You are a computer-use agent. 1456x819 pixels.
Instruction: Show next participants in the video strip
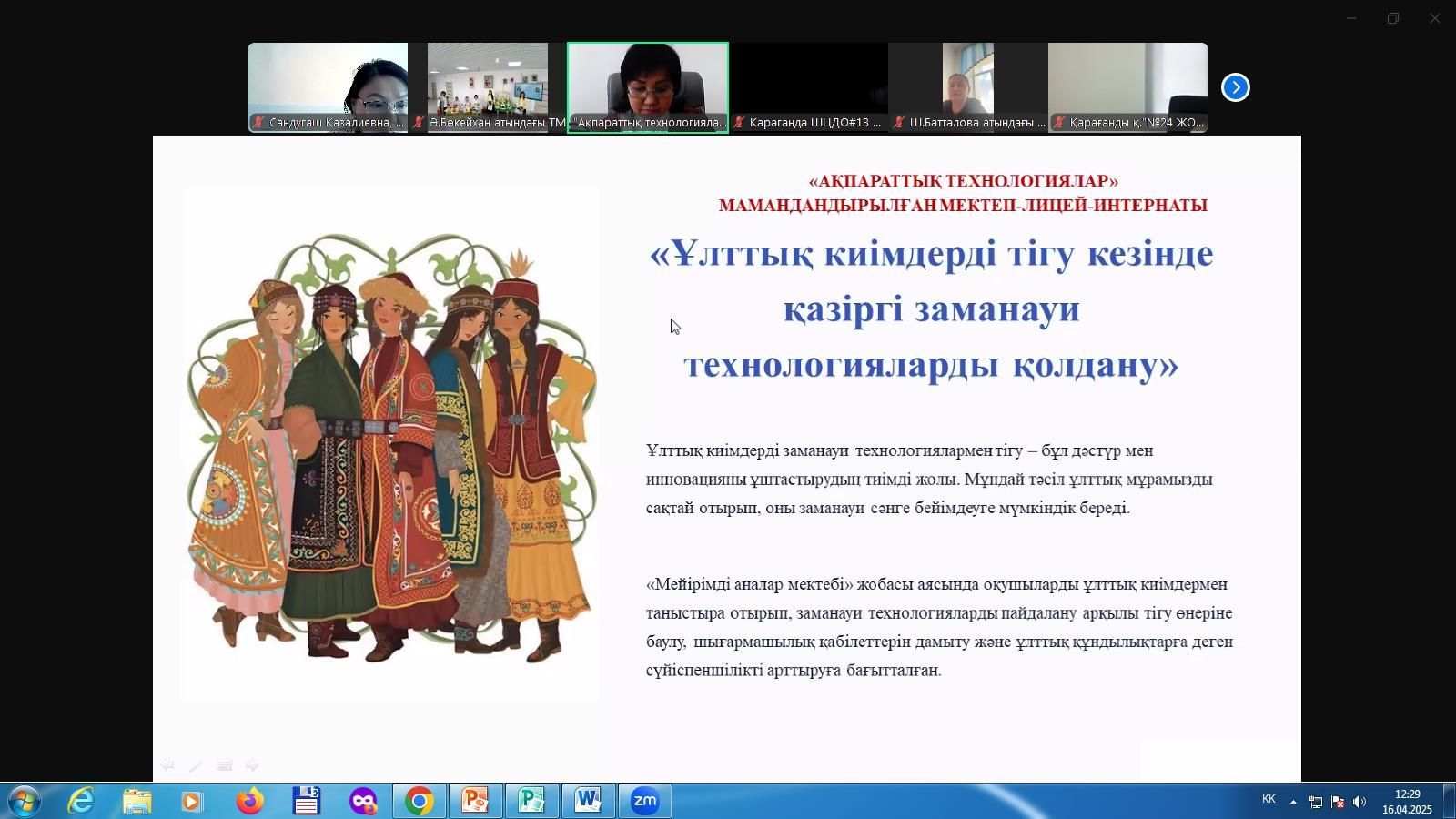1235,87
